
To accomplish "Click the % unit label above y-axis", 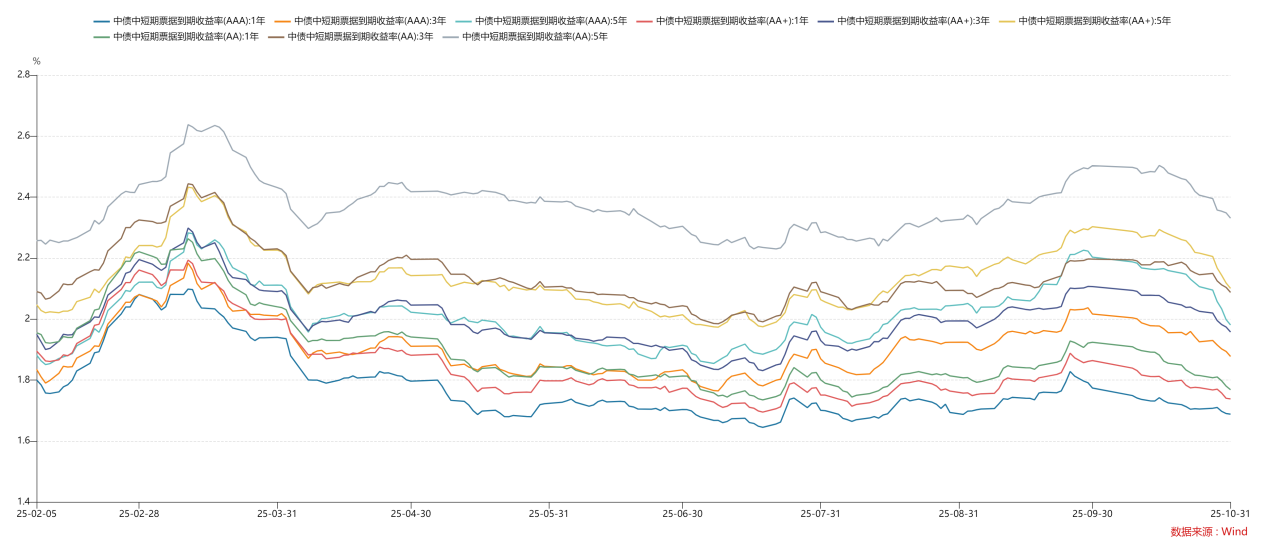I will click(x=37, y=61).
